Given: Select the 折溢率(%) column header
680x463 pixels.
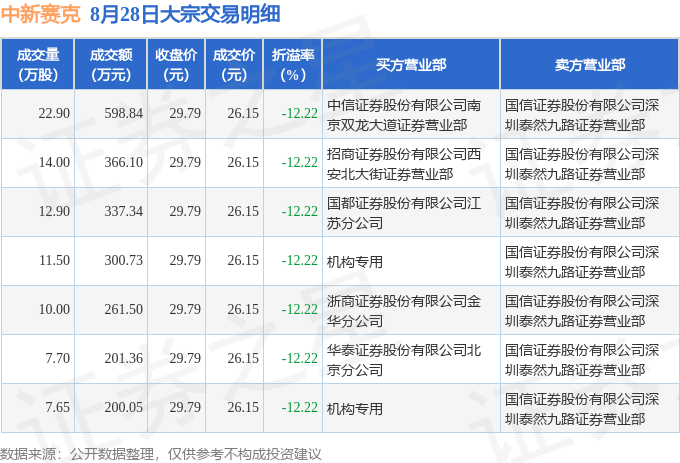Looking at the screenshot, I should 293,65.
